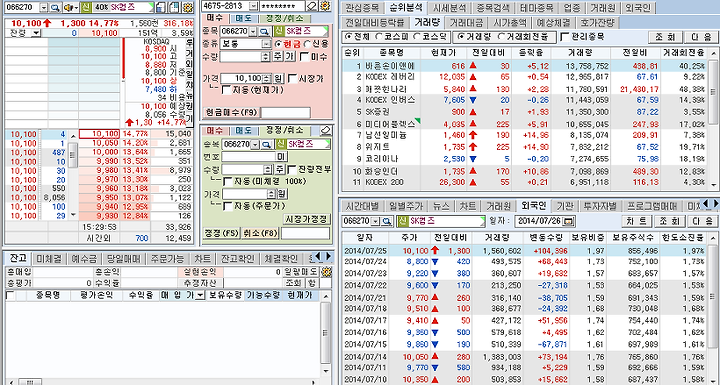Enable the 관리종목 checkbox
Image resolution: width=720 pixels, height=385 pixels.
coord(565,36)
